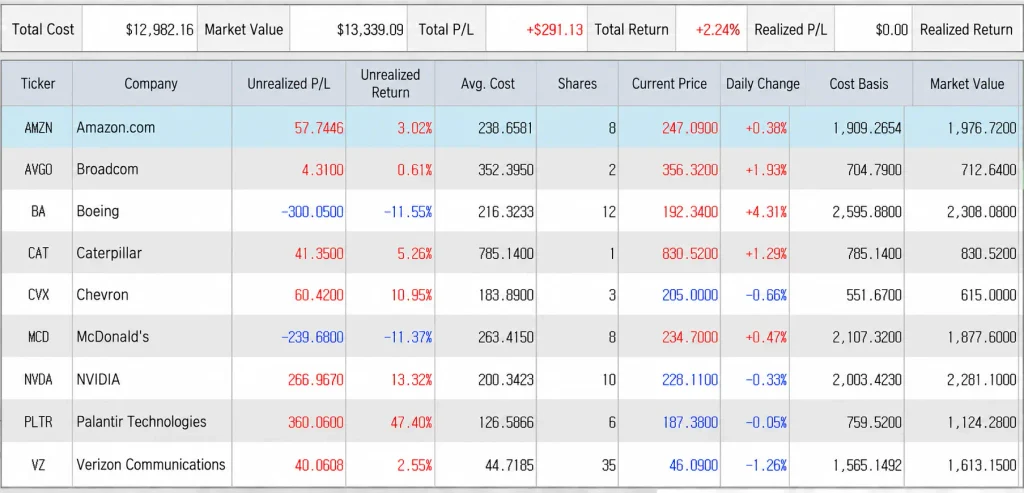Select the Realized P/L value $0.00
Image resolution: width=1024 pixels, height=493 pixels.
(891, 29)
